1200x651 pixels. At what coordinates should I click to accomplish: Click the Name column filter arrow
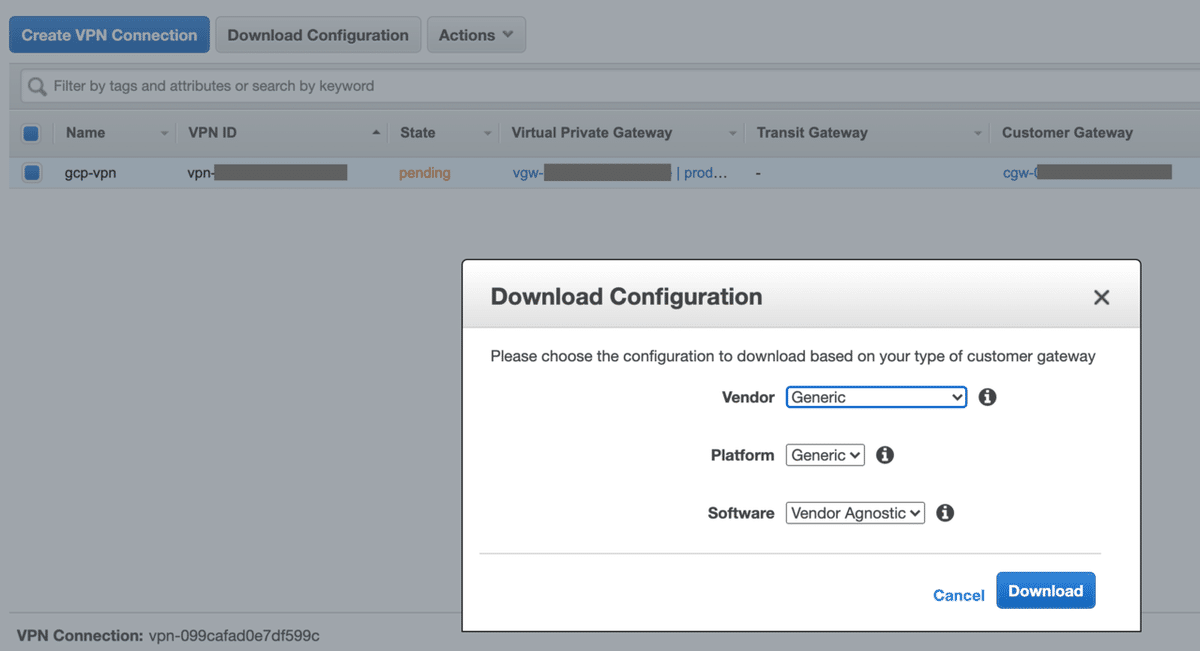click(x=164, y=133)
